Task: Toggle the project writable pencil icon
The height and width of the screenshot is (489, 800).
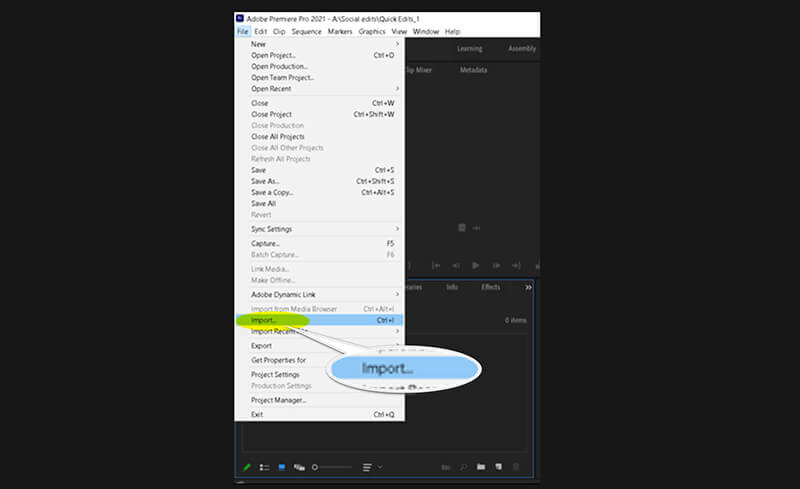Action: [x=247, y=467]
